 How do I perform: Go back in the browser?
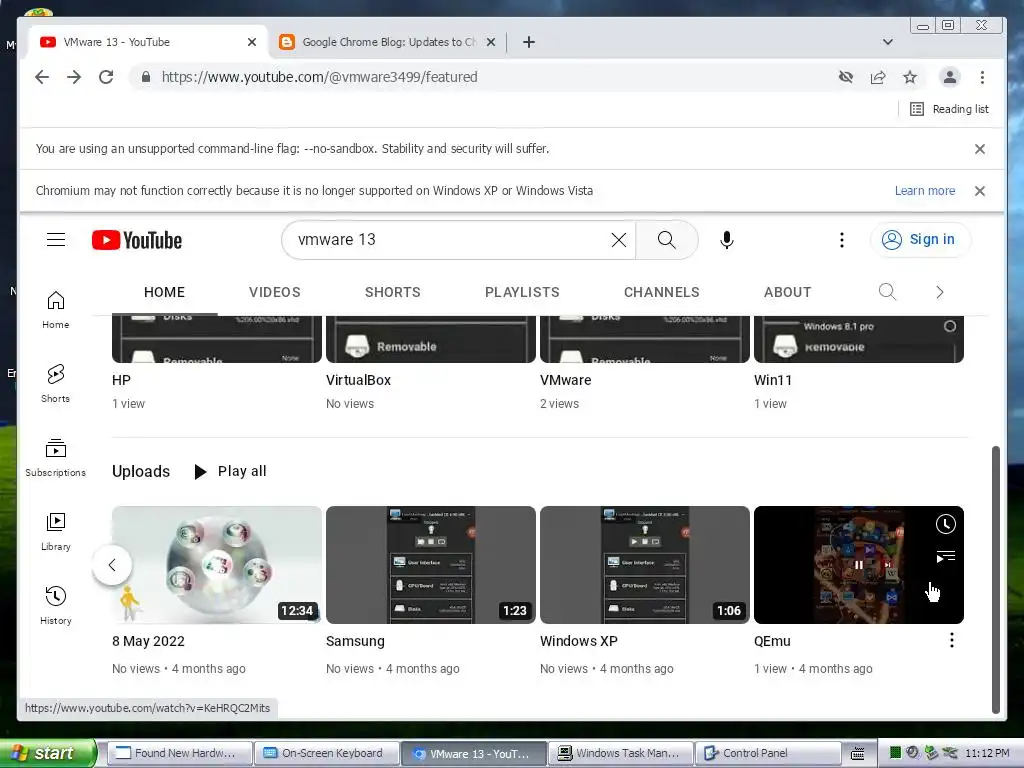coord(42,77)
